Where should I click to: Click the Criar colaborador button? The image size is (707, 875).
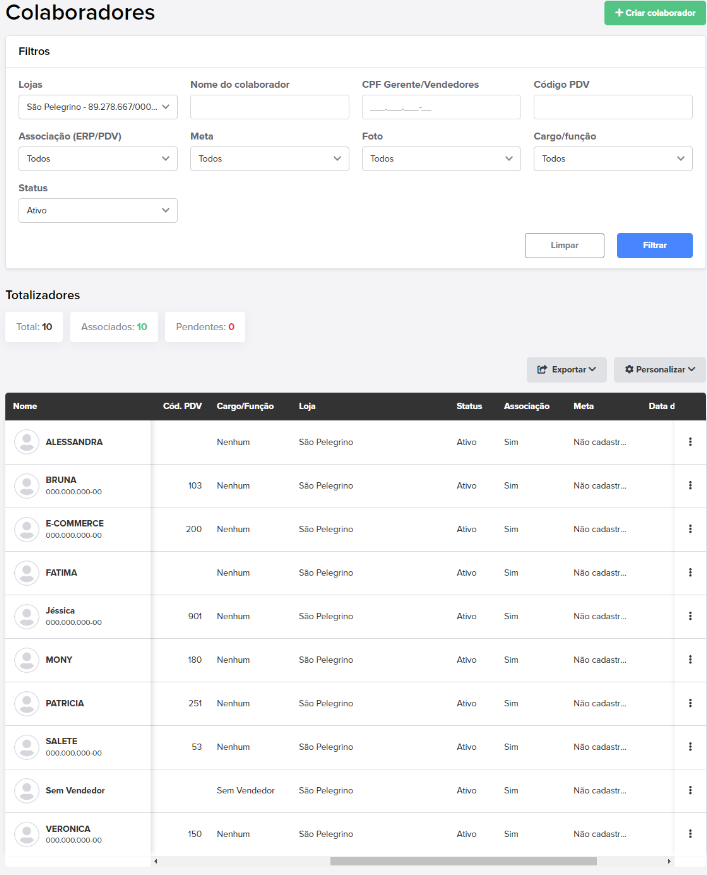(655, 13)
